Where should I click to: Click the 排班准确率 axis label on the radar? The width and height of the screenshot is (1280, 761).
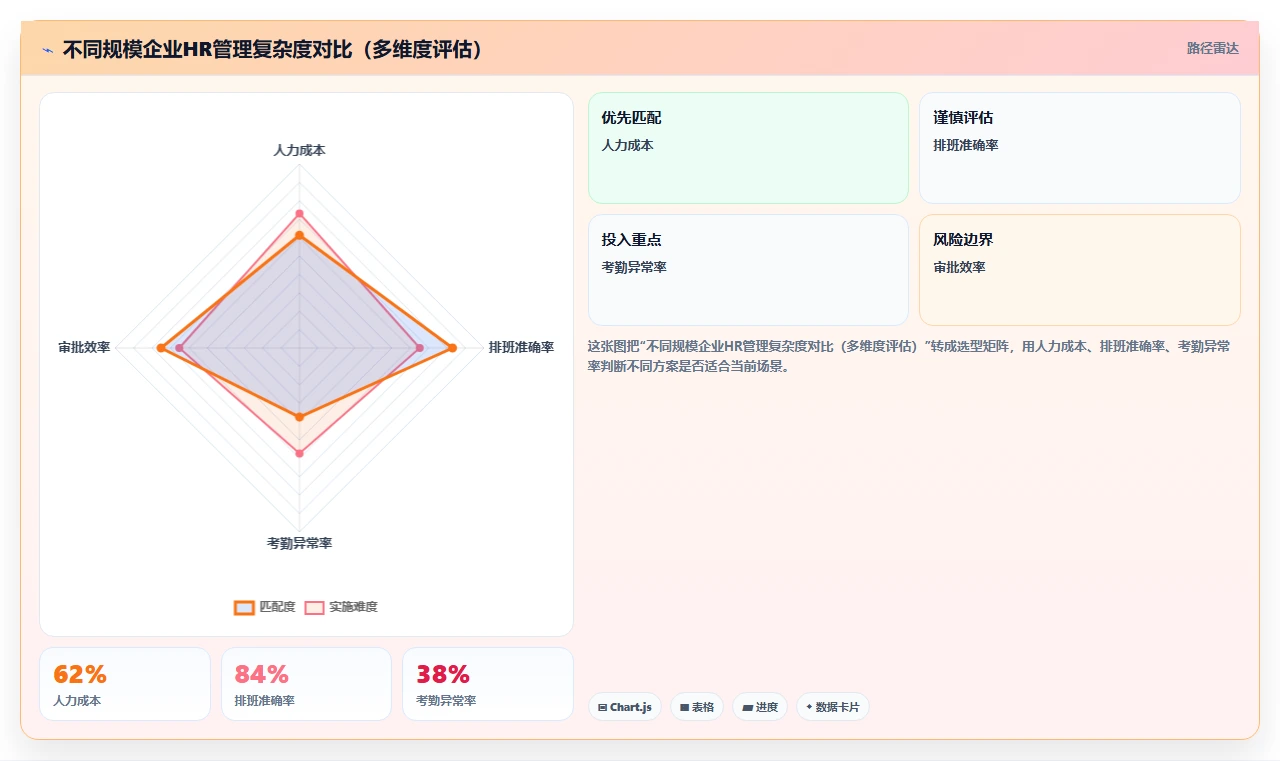coord(521,348)
